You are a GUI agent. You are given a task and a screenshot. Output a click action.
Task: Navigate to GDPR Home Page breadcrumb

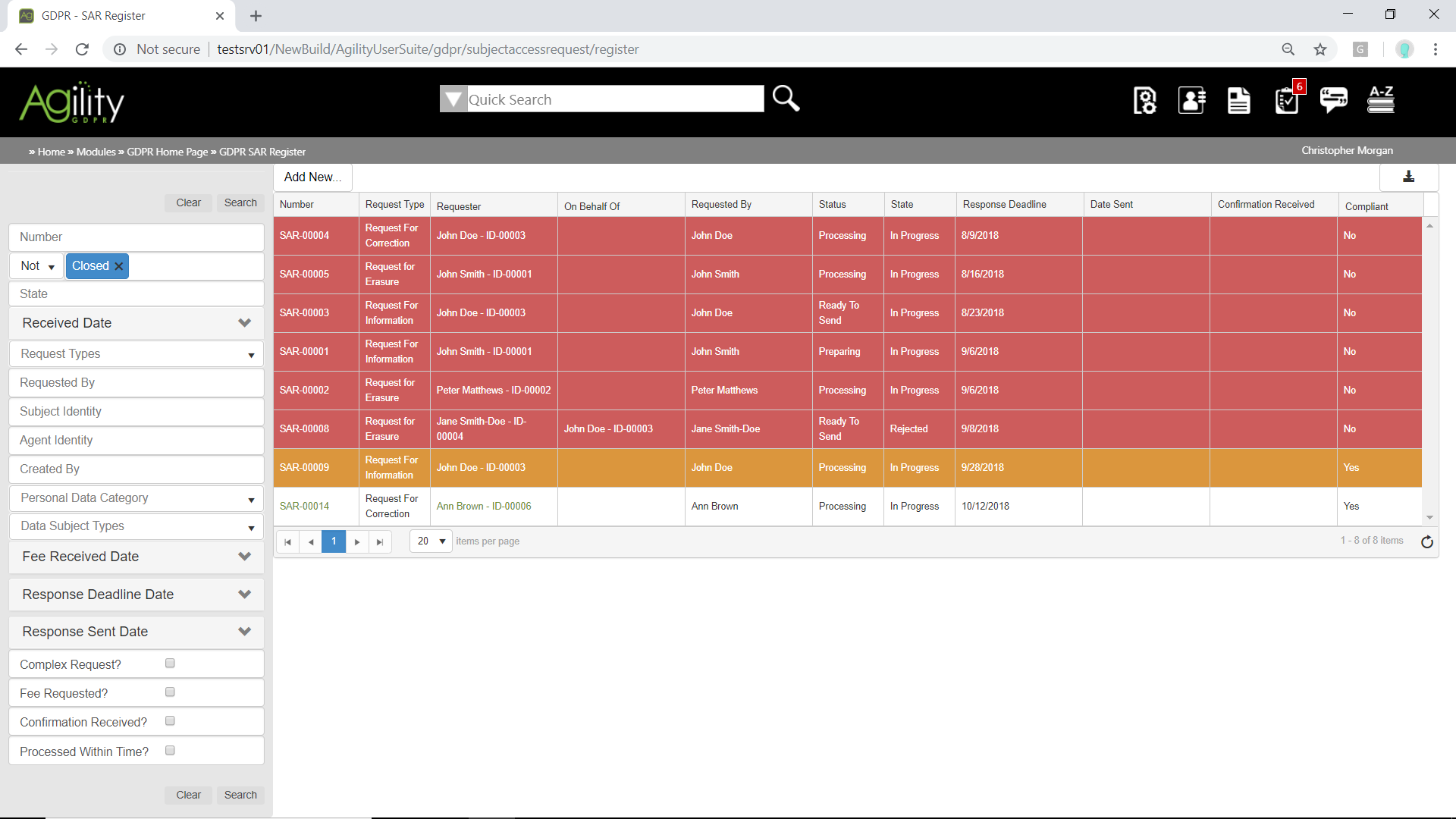167,152
